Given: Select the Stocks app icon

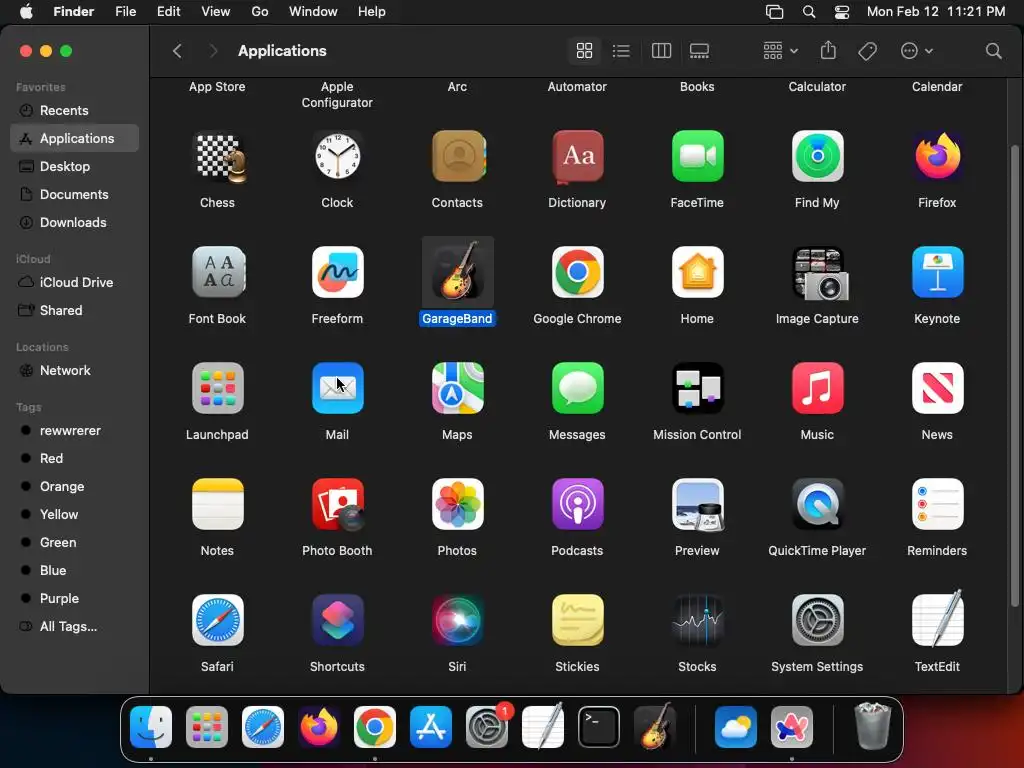Looking at the screenshot, I should [697, 620].
